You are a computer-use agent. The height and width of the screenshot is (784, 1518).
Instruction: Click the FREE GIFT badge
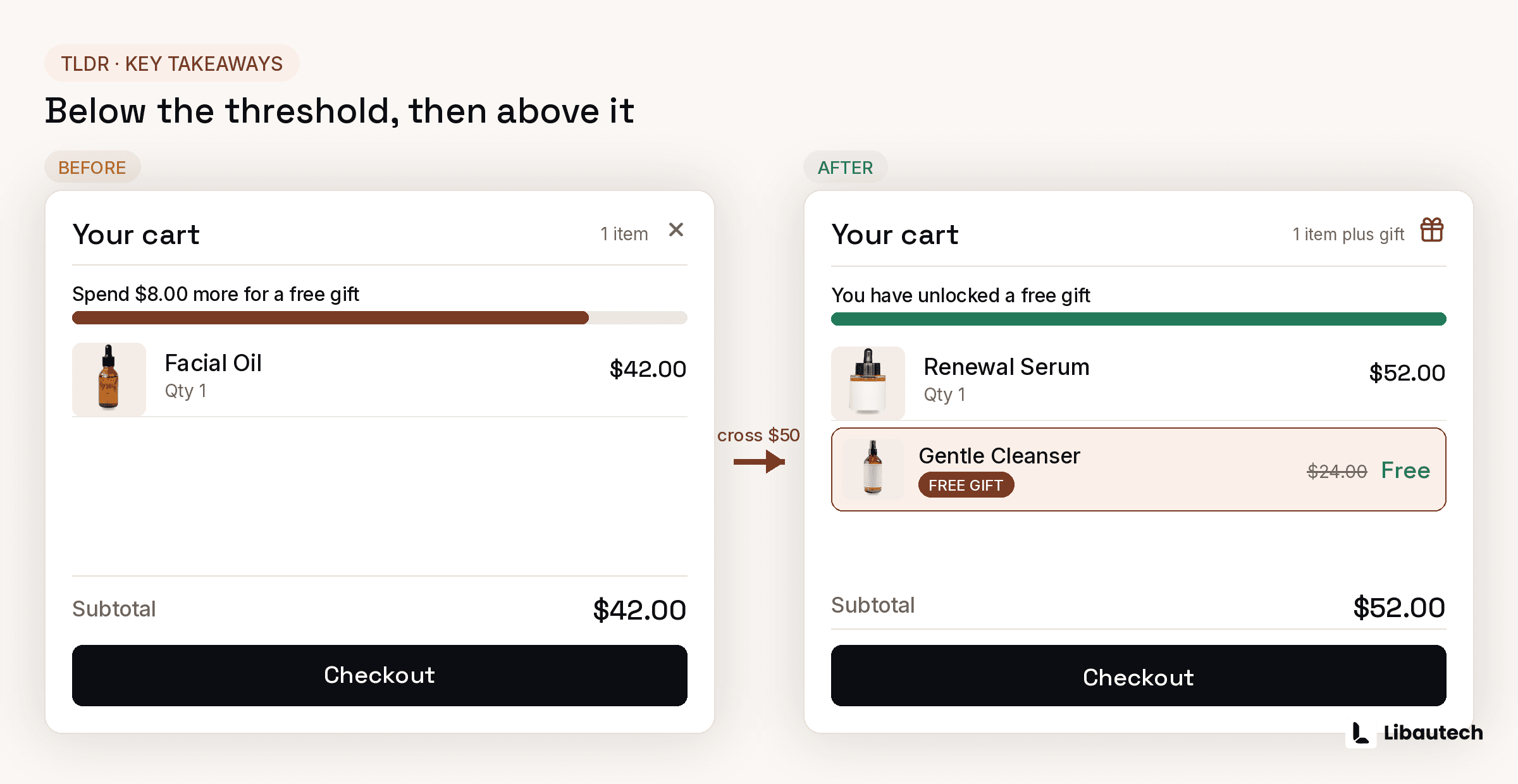pos(966,485)
